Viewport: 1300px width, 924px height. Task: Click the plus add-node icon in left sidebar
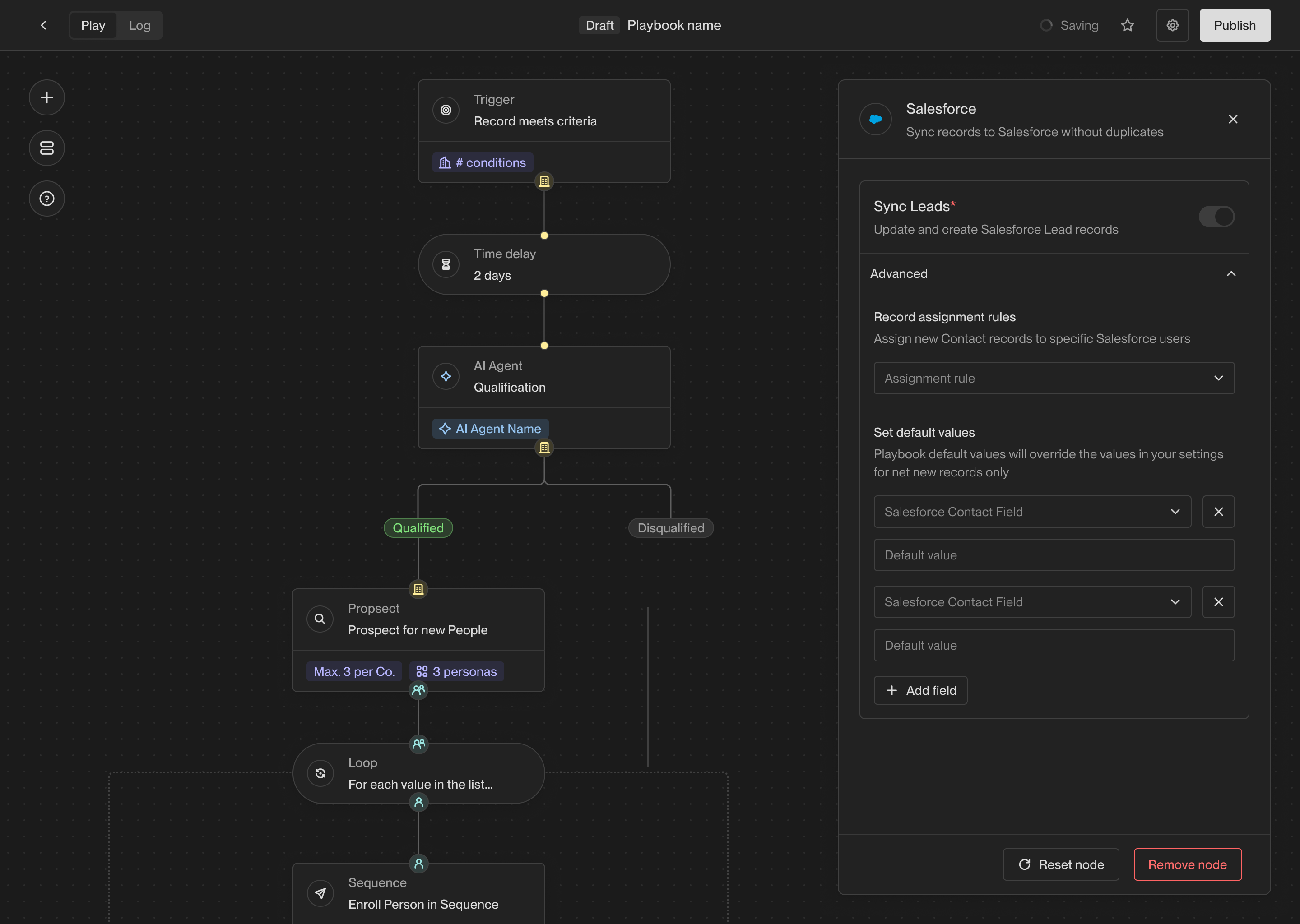(x=46, y=98)
